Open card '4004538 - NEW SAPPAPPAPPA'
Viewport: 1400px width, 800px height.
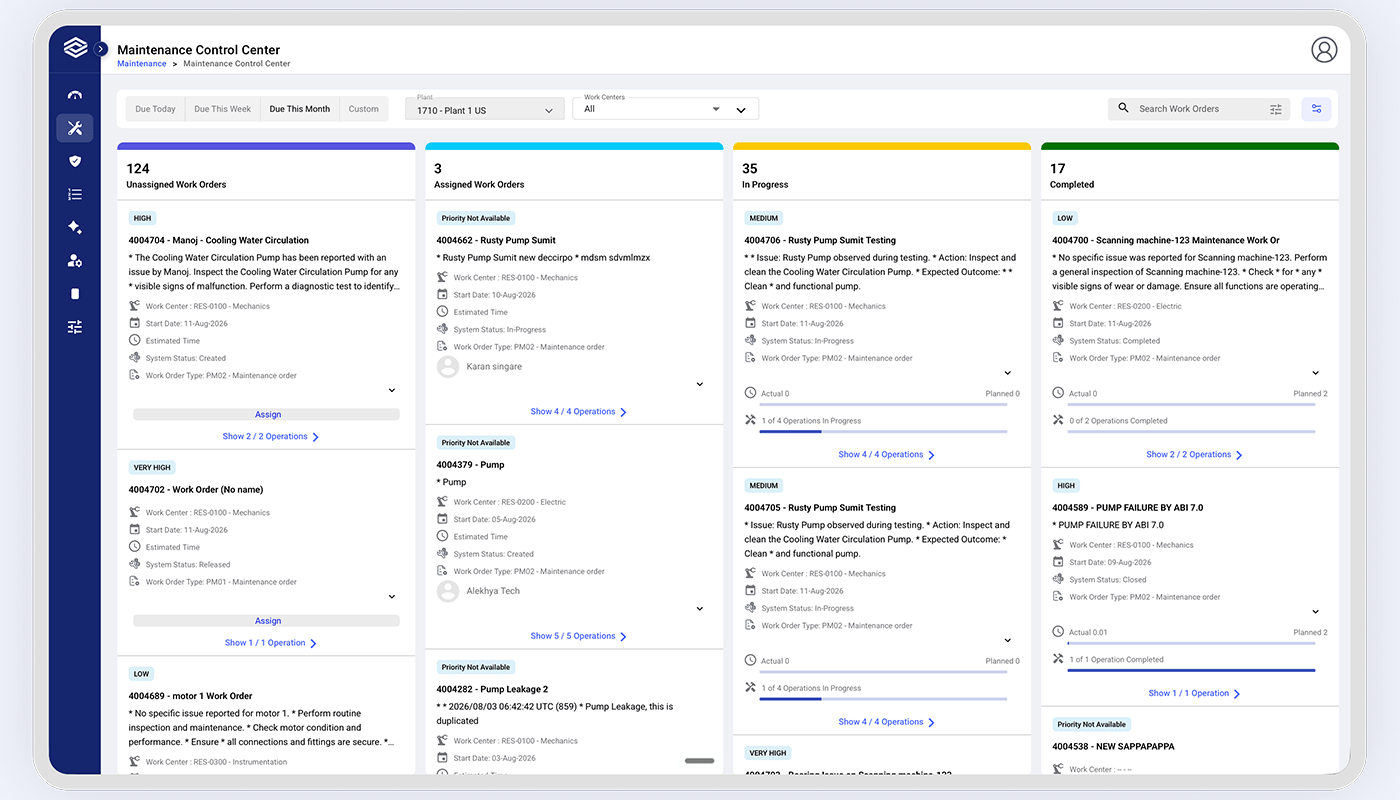[x=1113, y=747]
